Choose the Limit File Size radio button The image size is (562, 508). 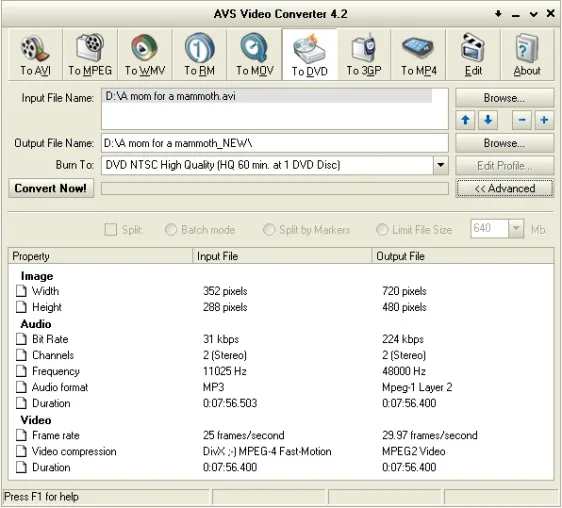pyautogui.click(x=382, y=229)
